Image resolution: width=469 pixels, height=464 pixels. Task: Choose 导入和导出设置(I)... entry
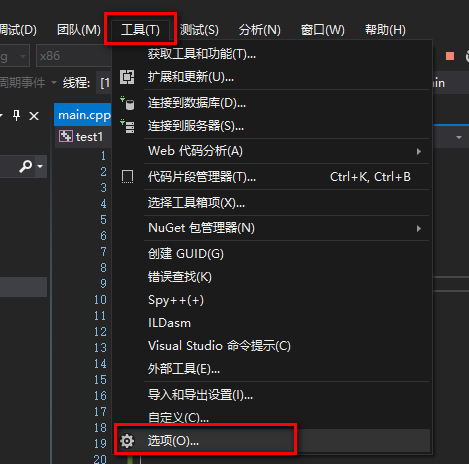(x=272, y=395)
